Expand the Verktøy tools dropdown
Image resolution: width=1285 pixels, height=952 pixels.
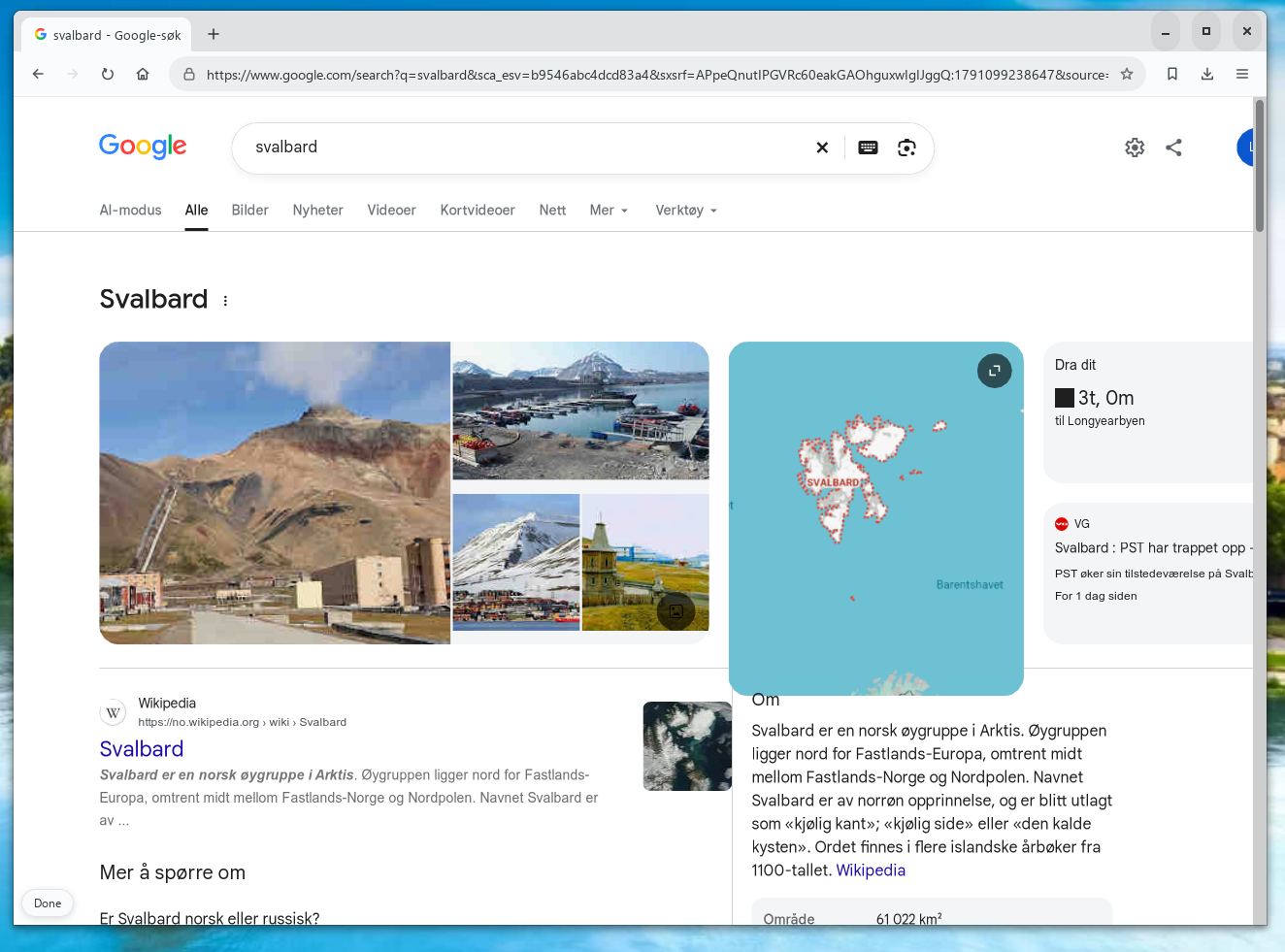coord(686,211)
